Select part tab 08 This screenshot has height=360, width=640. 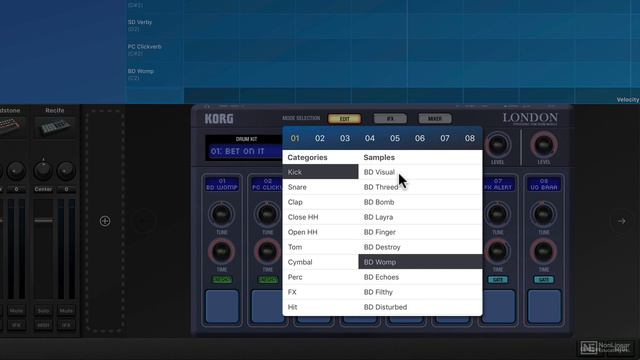click(x=470, y=138)
